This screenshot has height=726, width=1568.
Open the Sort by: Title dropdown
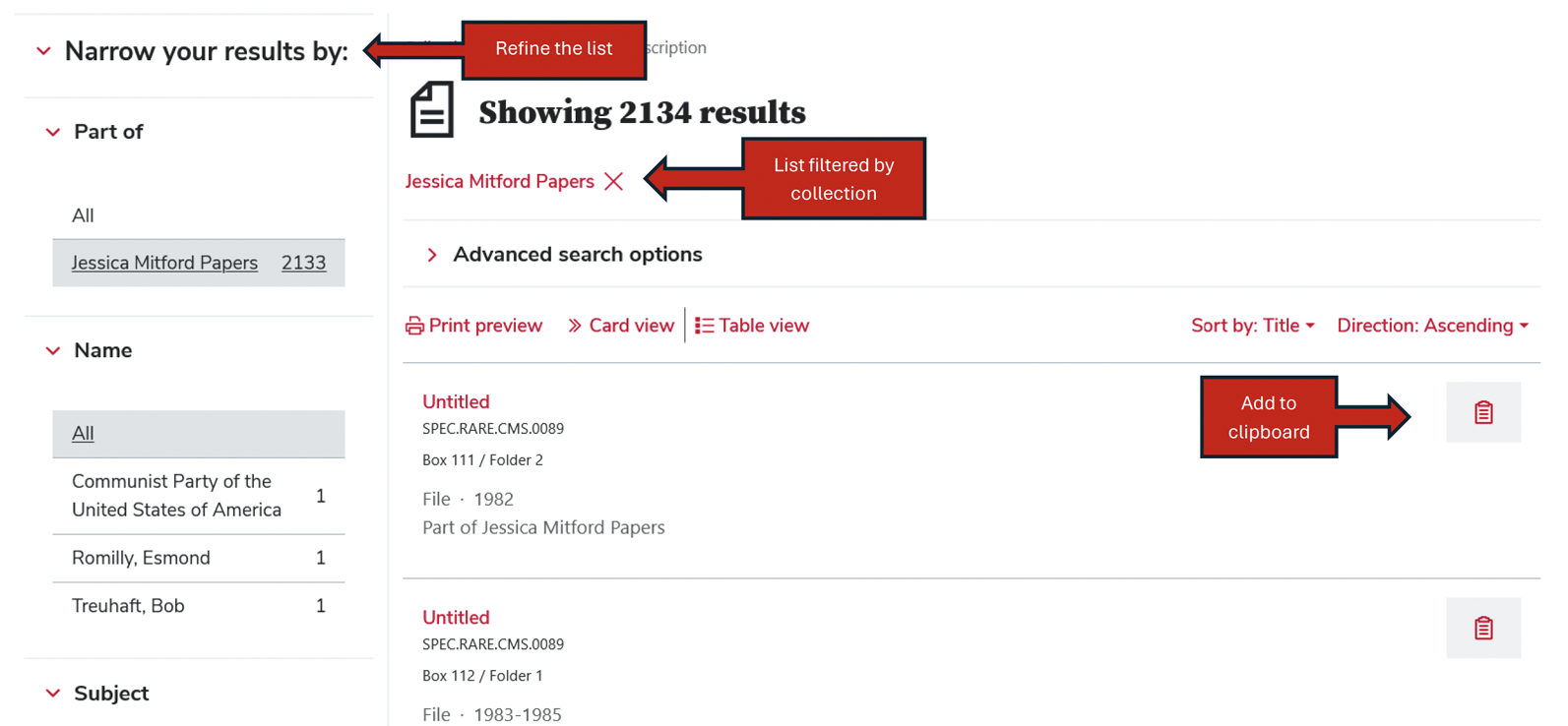1252,326
